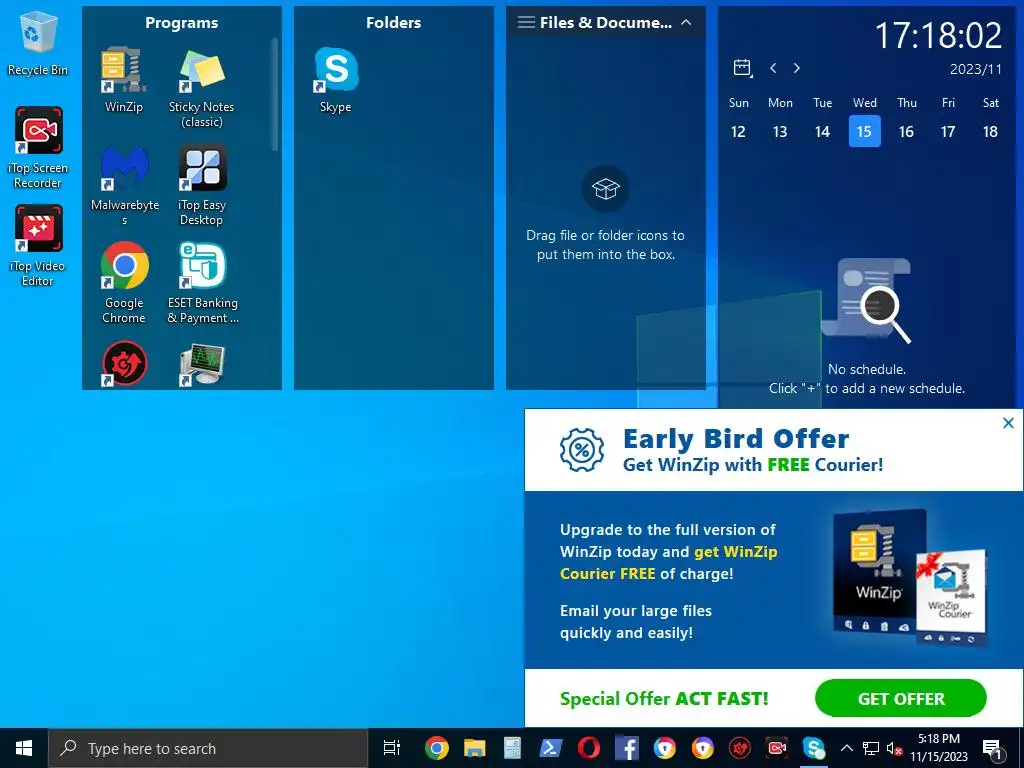Launch Google Chrome from the Programs box
Image resolution: width=1024 pixels, height=768 pixels.
pyautogui.click(x=124, y=283)
